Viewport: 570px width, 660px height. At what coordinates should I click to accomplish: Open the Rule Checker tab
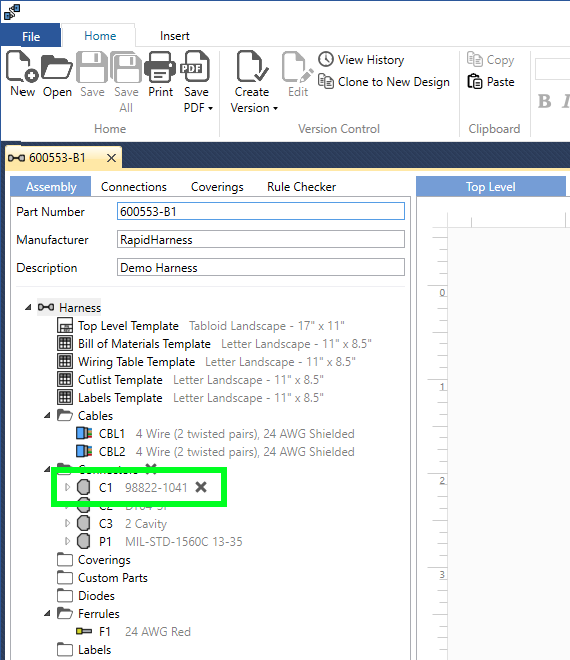tap(301, 186)
